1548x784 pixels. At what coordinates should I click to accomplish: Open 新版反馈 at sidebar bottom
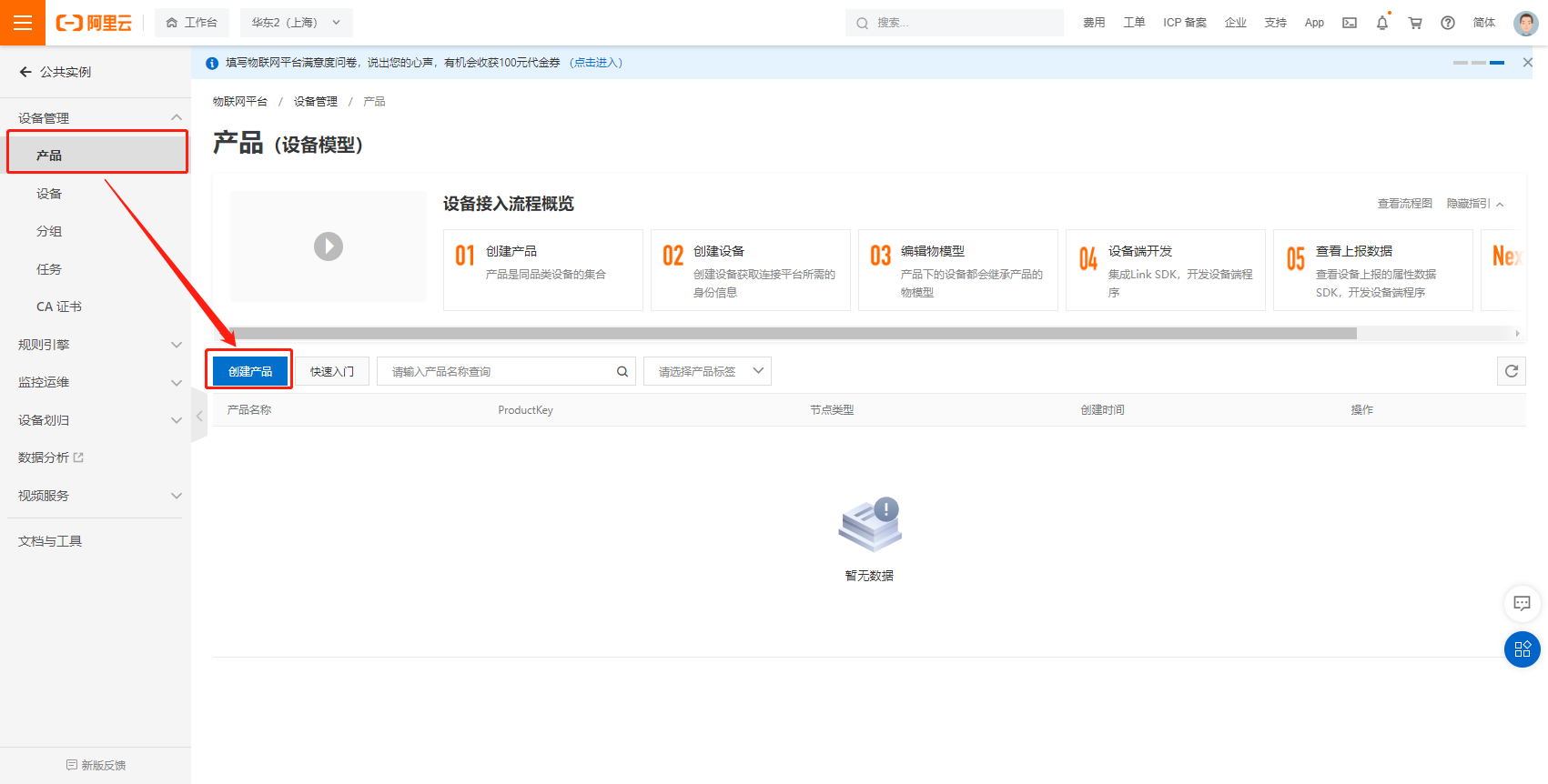click(x=96, y=765)
